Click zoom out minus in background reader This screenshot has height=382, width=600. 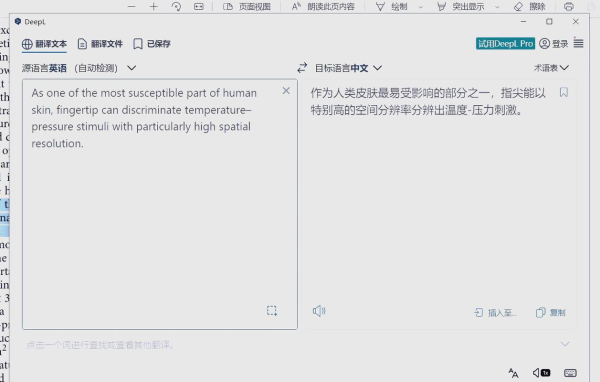[x=131, y=7]
